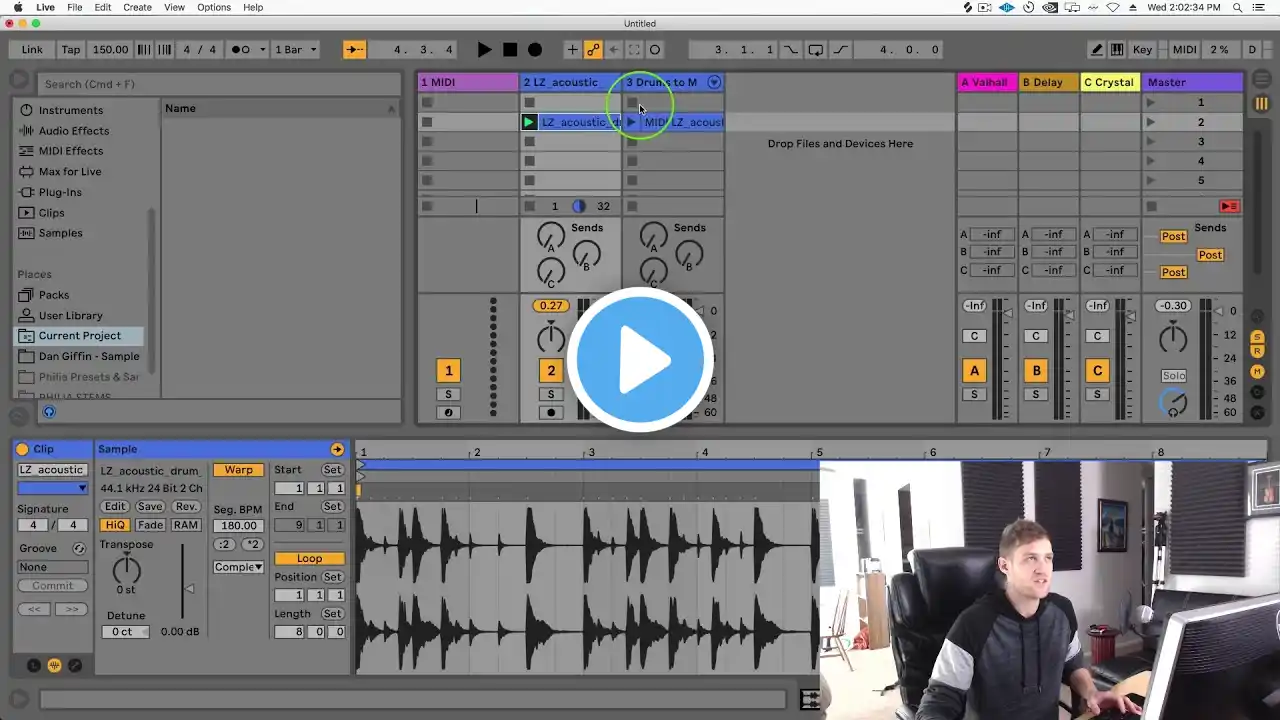Arm track 2 for recording
1280x720 pixels.
click(x=551, y=412)
